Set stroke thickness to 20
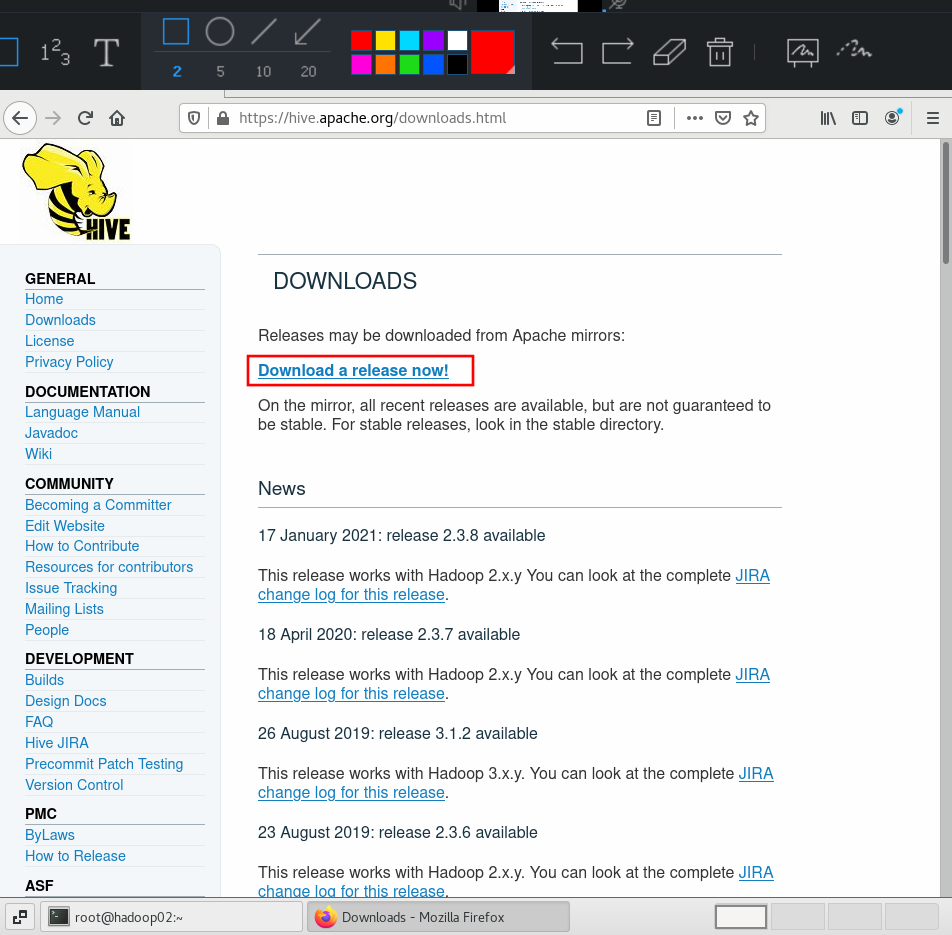This screenshot has width=952, height=935. (308, 72)
